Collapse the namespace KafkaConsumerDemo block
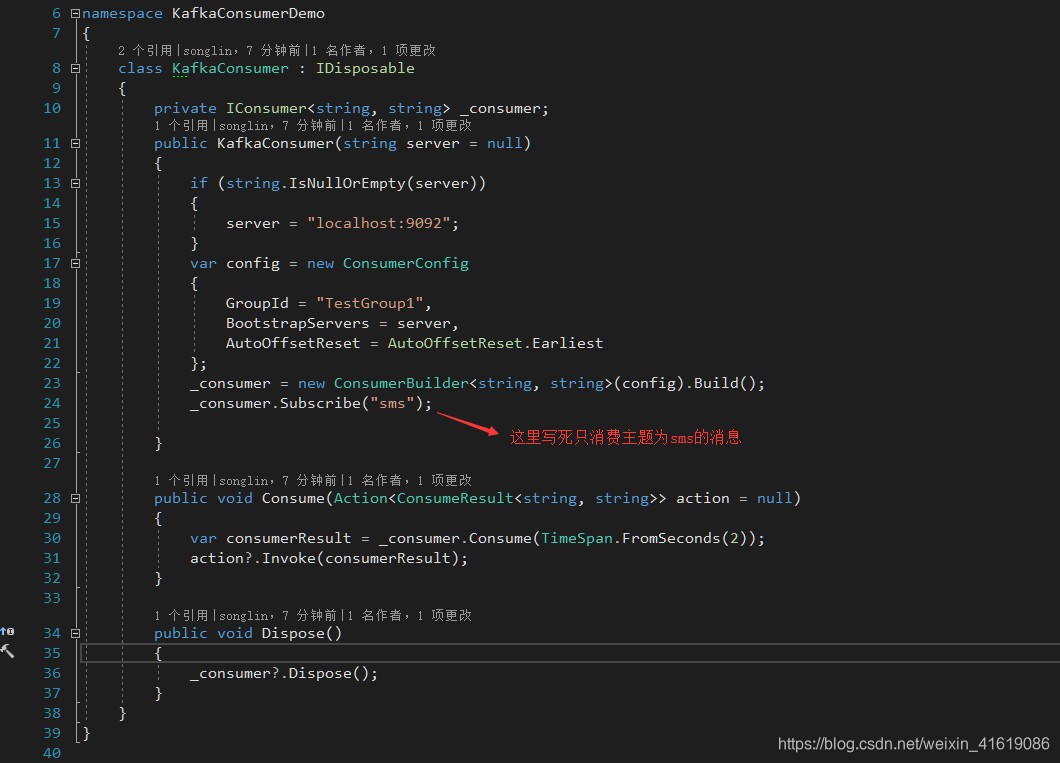 pyautogui.click(x=76, y=14)
